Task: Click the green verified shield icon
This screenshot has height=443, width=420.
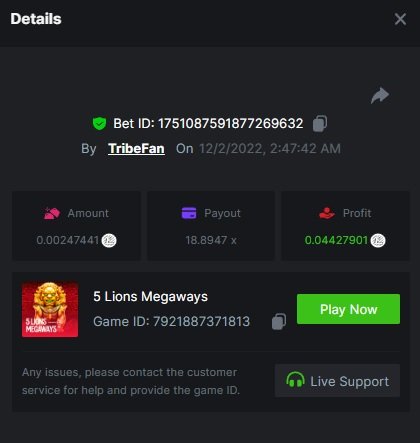Action: tap(99, 124)
